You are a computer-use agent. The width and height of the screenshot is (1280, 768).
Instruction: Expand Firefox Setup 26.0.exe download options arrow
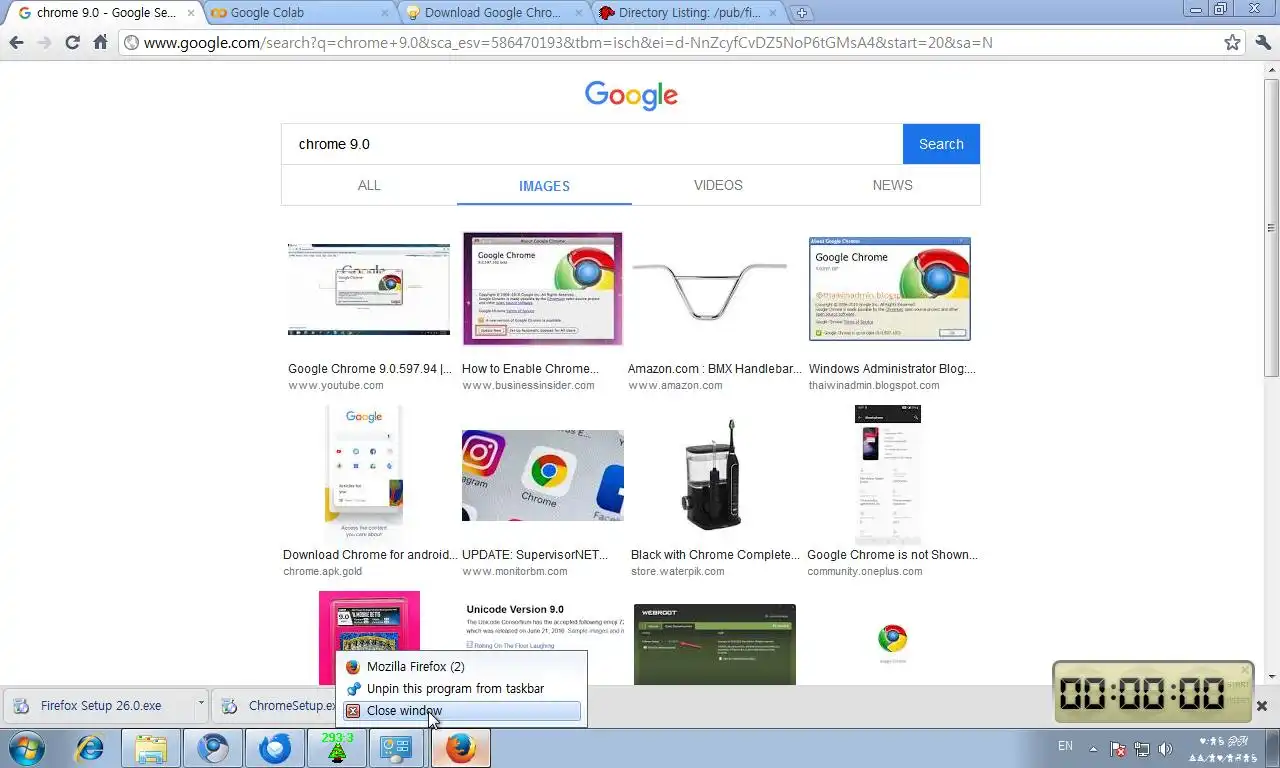pyautogui.click(x=200, y=703)
